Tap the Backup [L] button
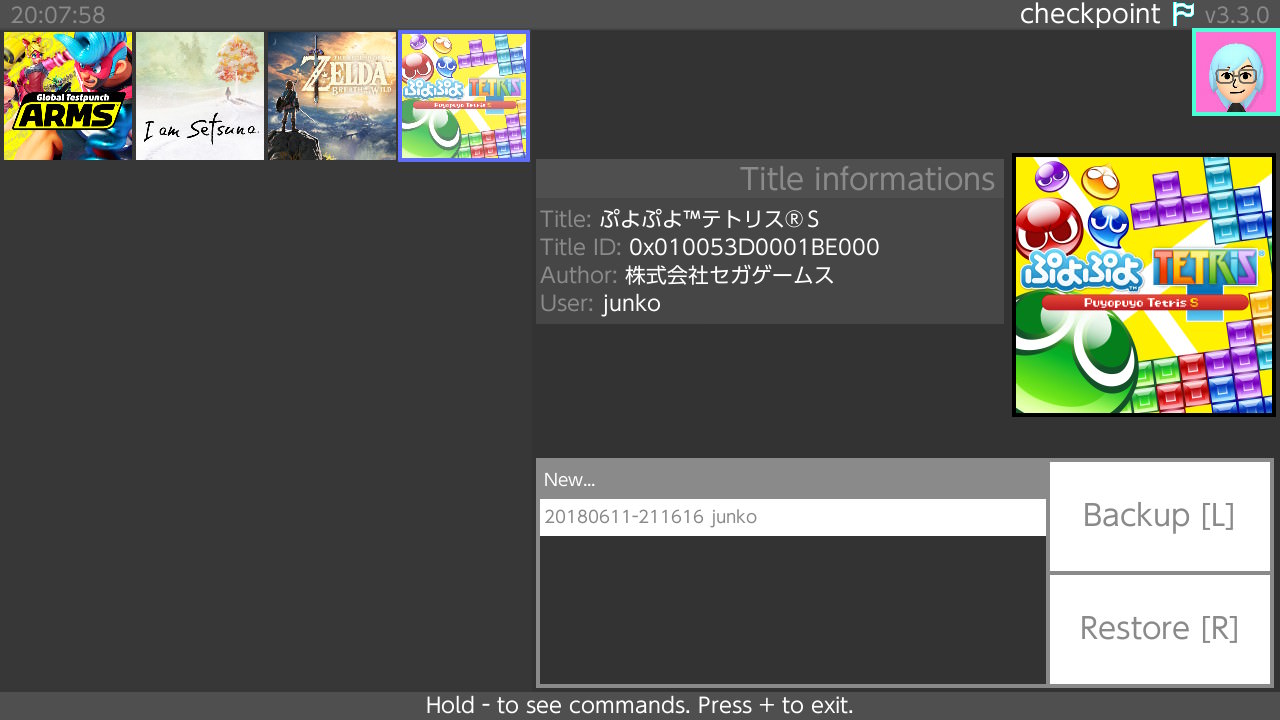The width and height of the screenshot is (1280, 720). point(1159,516)
